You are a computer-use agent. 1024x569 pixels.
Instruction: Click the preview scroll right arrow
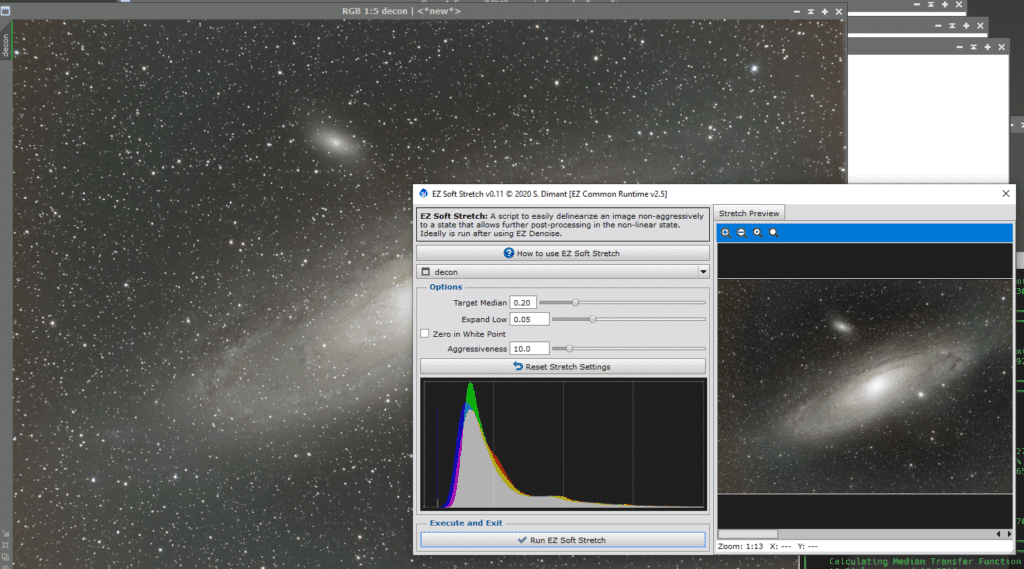tap(1009, 534)
